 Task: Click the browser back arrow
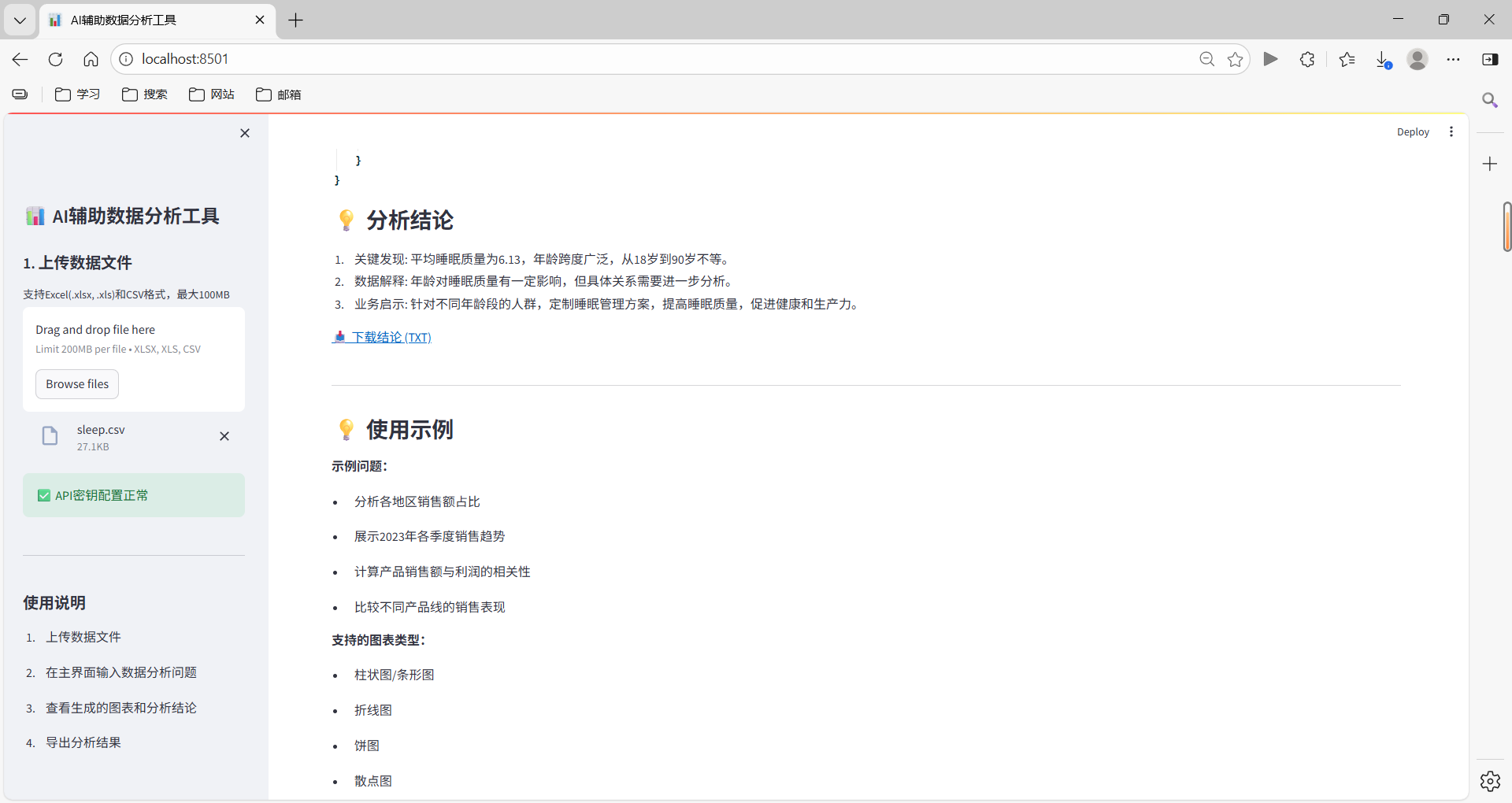(20, 59)
